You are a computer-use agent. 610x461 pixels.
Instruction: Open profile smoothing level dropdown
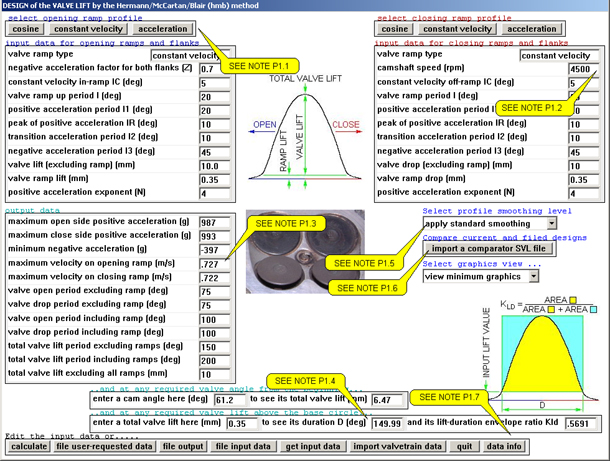(551, 224)
